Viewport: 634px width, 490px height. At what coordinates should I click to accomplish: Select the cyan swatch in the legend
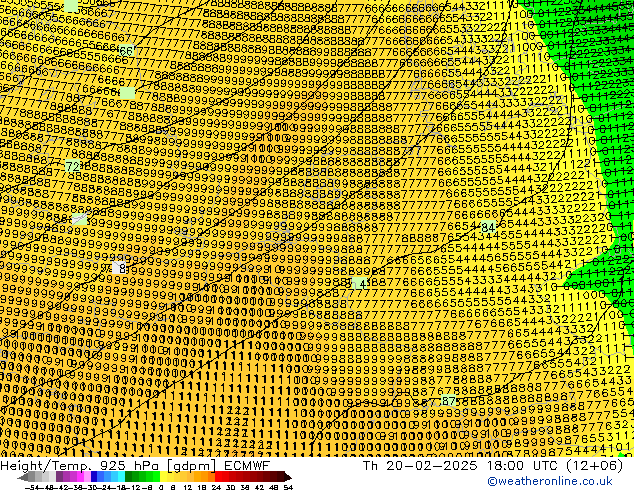point(121,477)
